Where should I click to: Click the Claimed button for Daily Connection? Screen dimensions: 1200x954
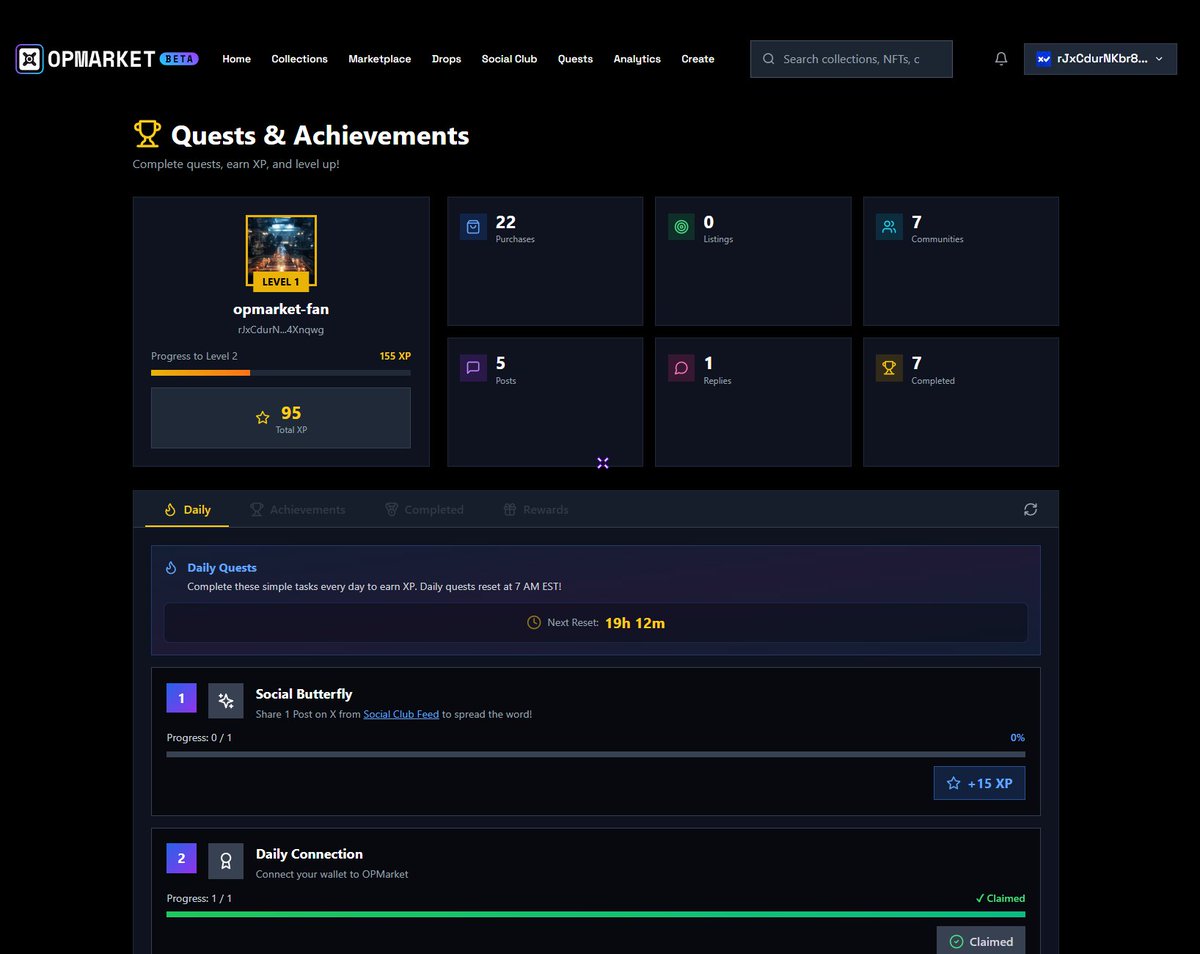[x=981, y=941]
